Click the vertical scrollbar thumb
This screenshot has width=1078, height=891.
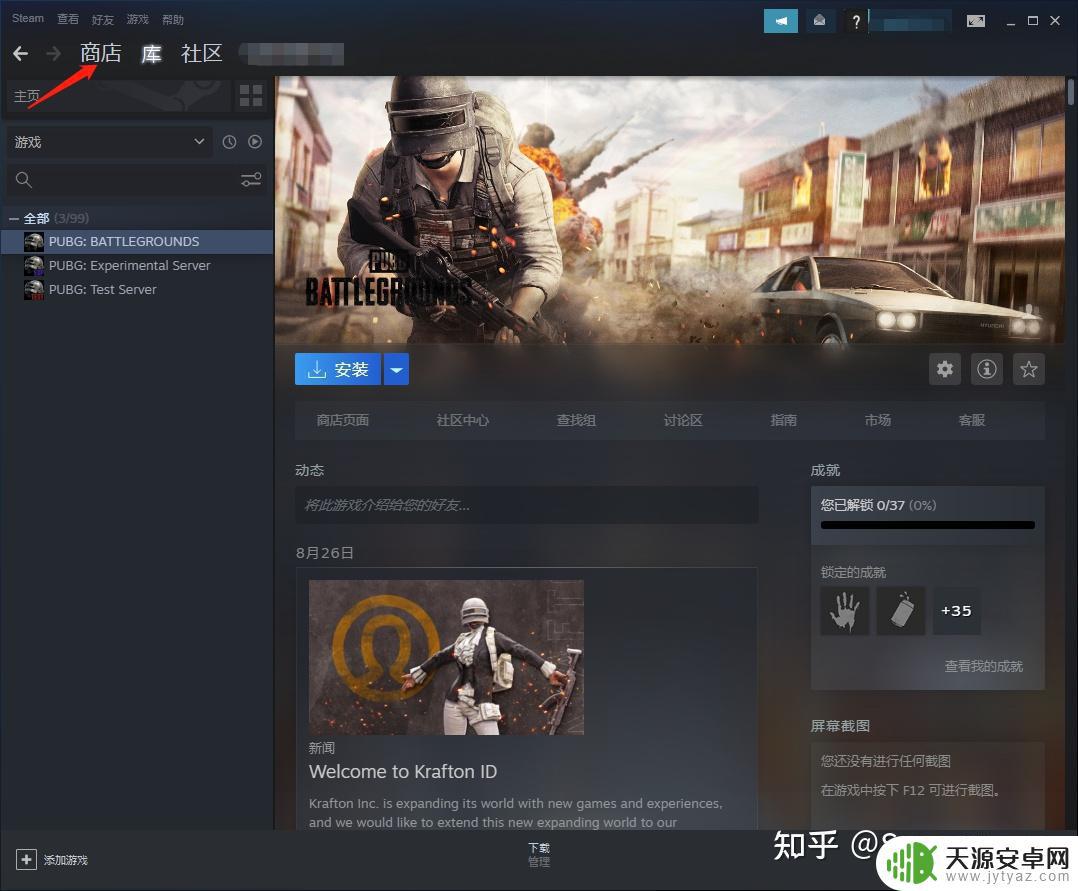tap(1070, 91)
